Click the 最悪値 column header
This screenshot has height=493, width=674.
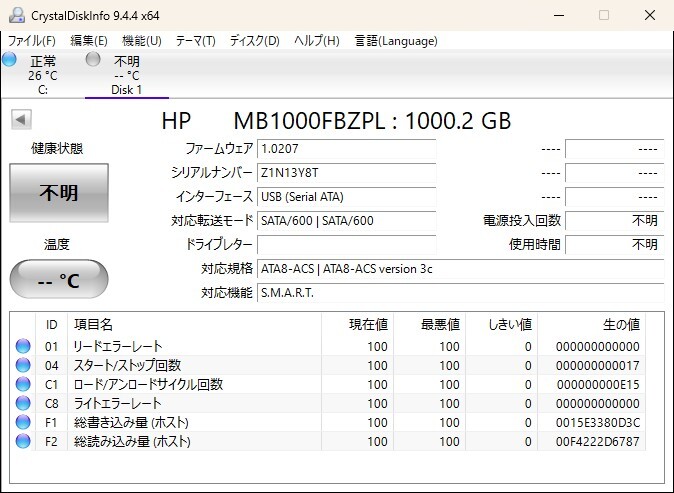pyautogui.click(x=429, y=325)
